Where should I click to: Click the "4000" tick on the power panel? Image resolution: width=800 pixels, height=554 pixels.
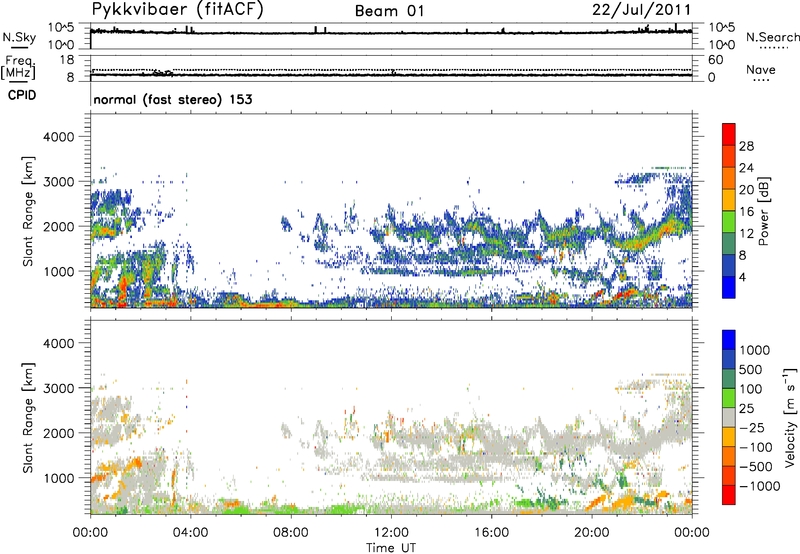point(59,137)
